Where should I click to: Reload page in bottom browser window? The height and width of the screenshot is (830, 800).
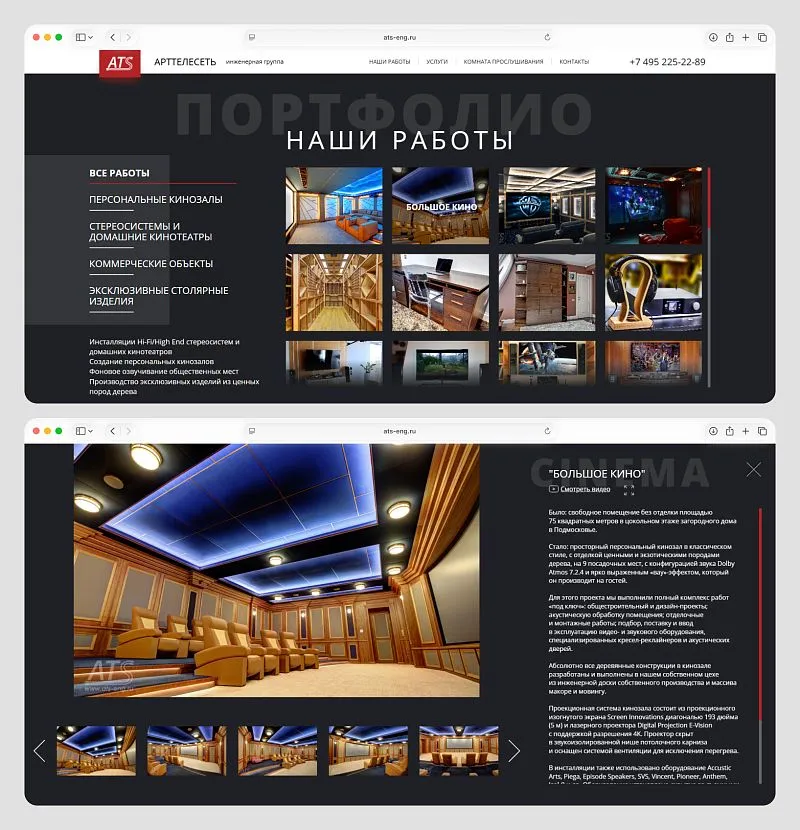[547, 431]
